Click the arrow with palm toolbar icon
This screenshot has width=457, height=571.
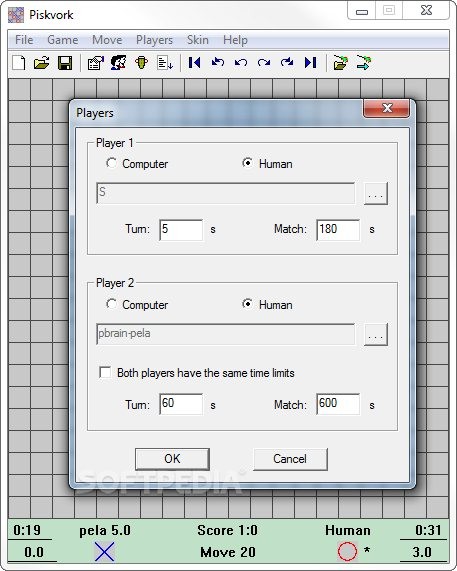363,63
